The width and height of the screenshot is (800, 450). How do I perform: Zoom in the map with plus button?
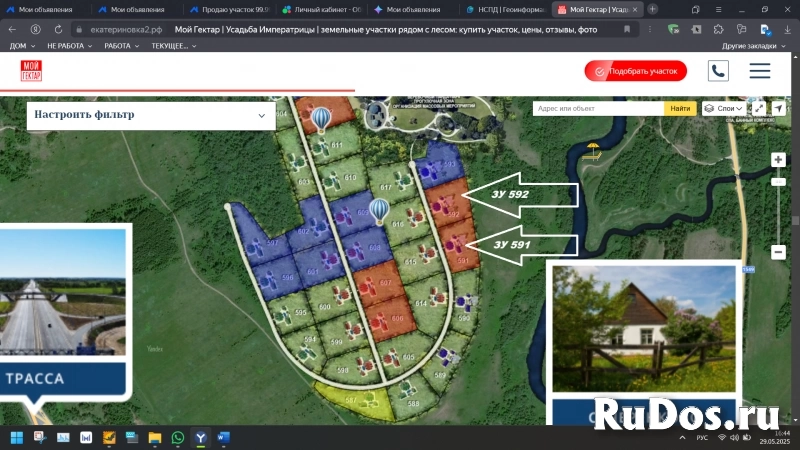pos(778,160)
